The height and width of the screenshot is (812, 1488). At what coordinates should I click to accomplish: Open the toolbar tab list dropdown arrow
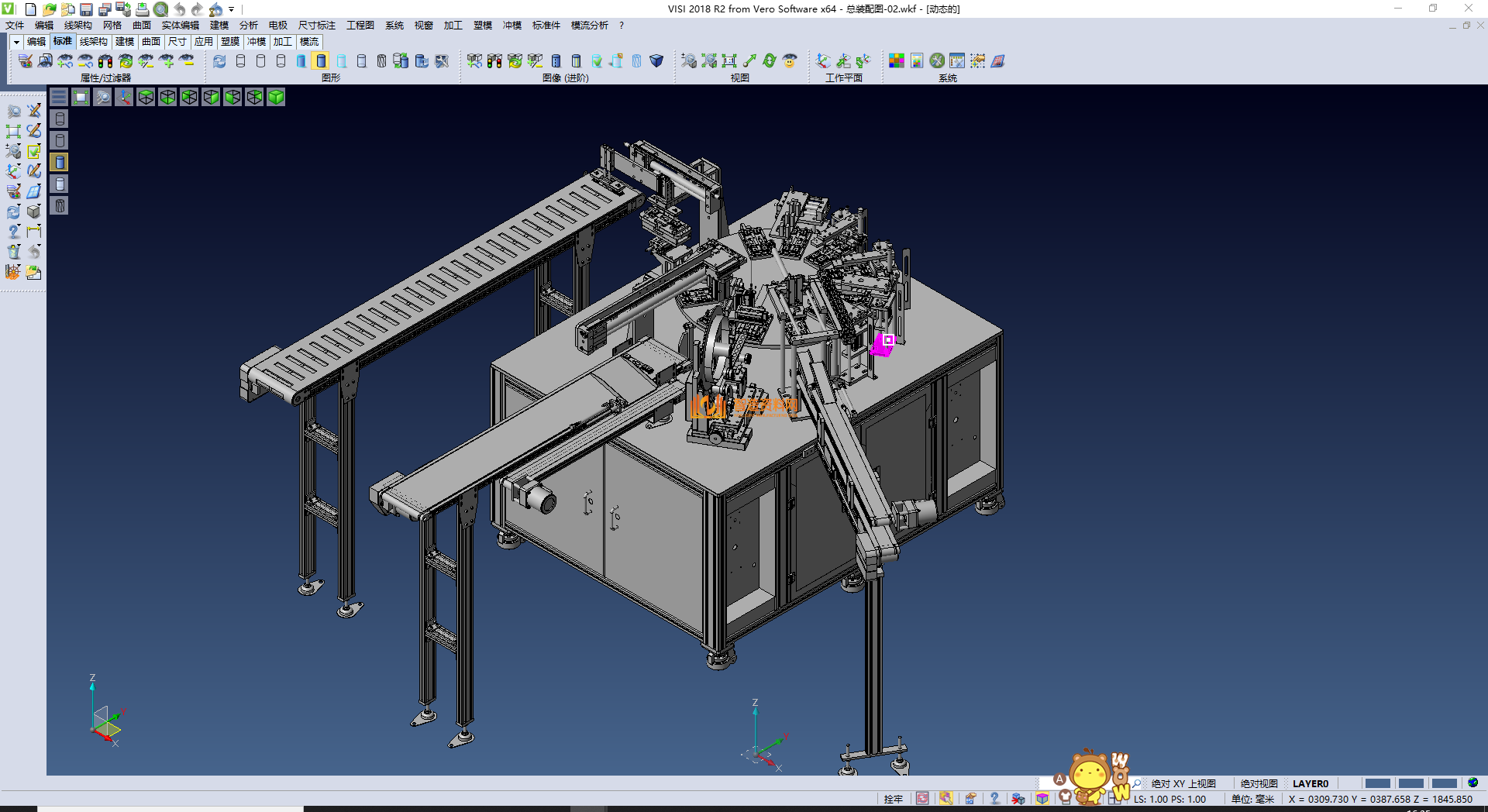(x=15, y=42)
